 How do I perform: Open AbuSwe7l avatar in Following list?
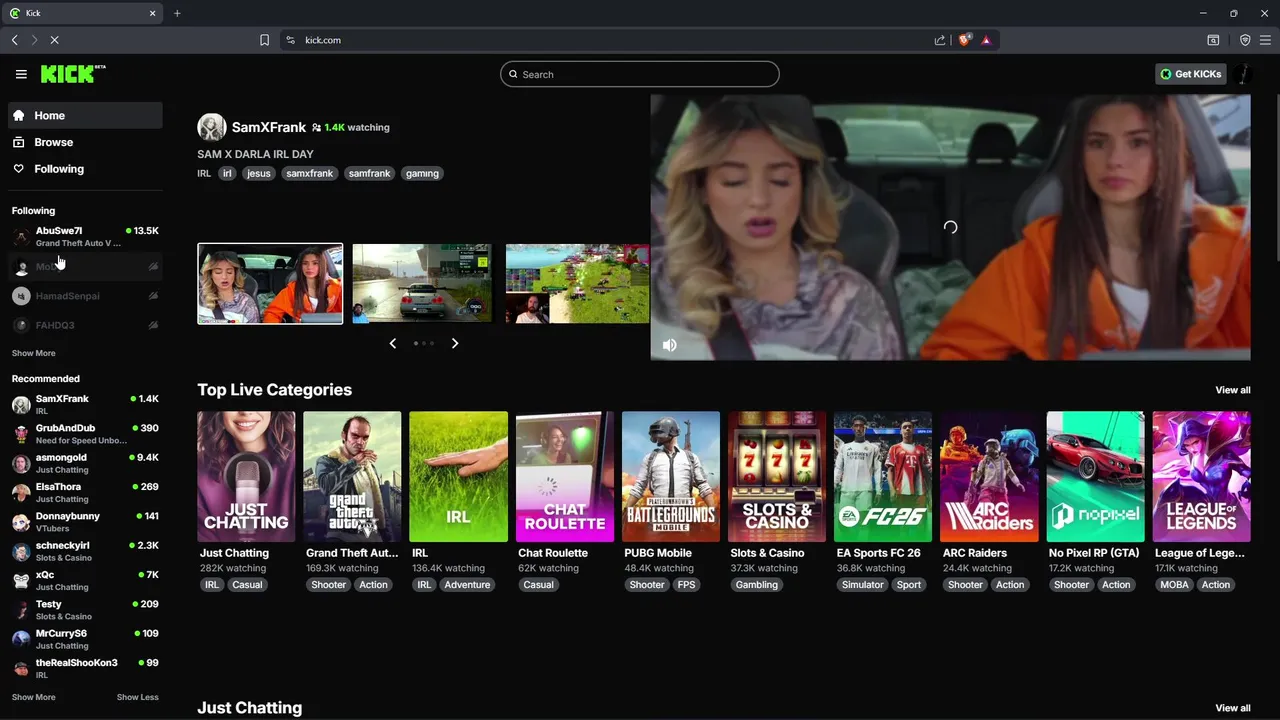(21, 236)
